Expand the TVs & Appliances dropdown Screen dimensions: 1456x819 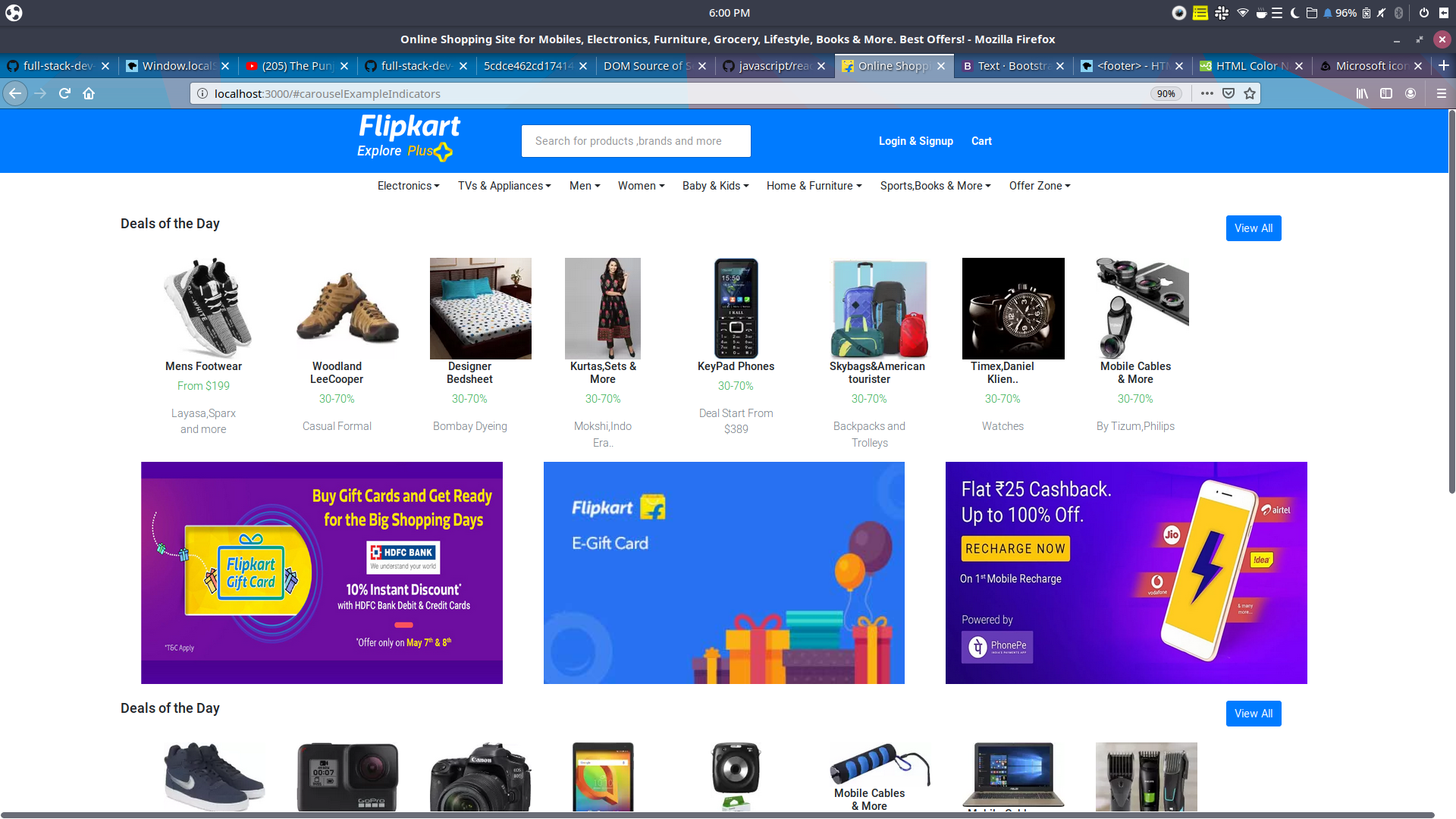[x=504, y=186]
